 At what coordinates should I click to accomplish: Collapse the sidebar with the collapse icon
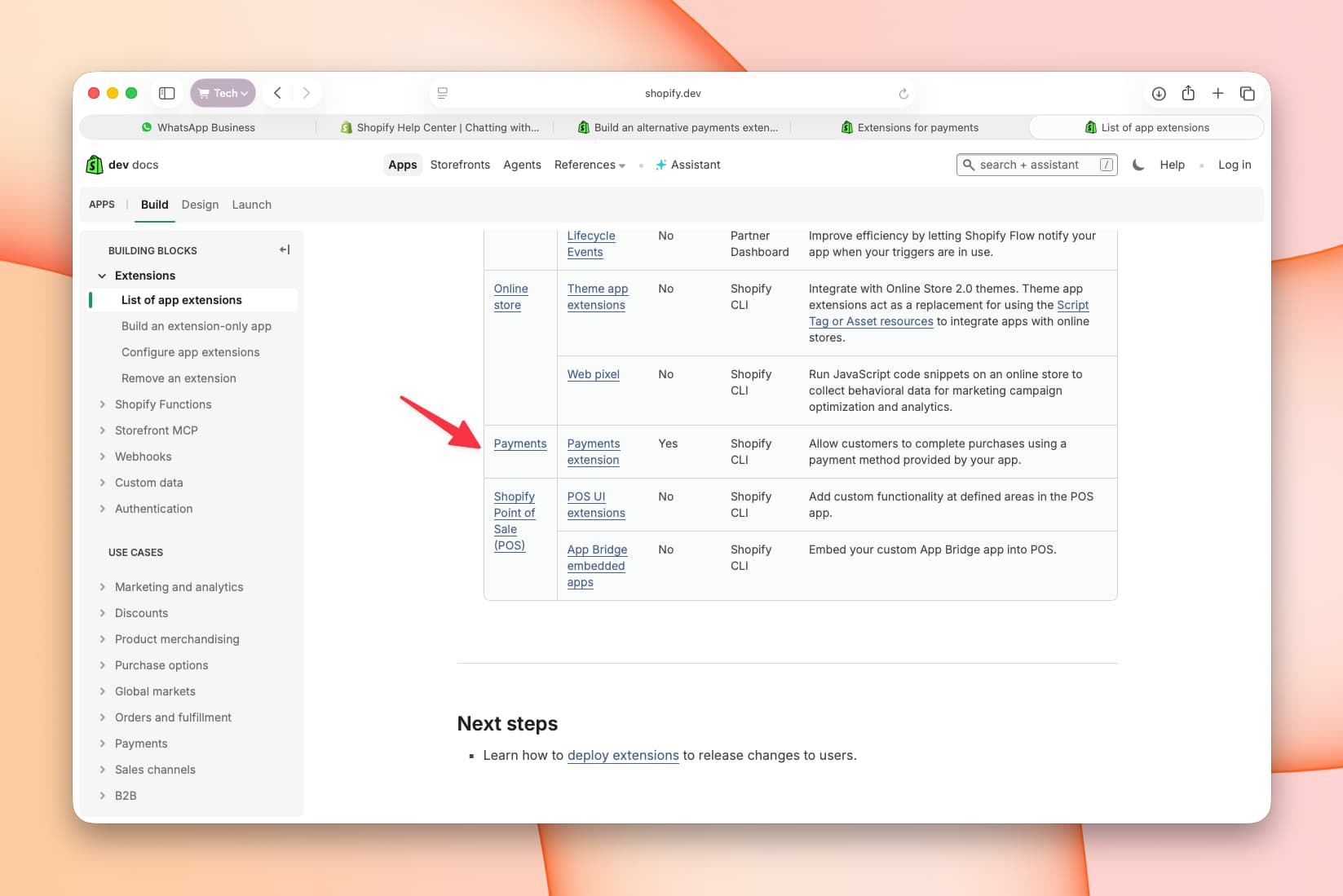[285, 249]
